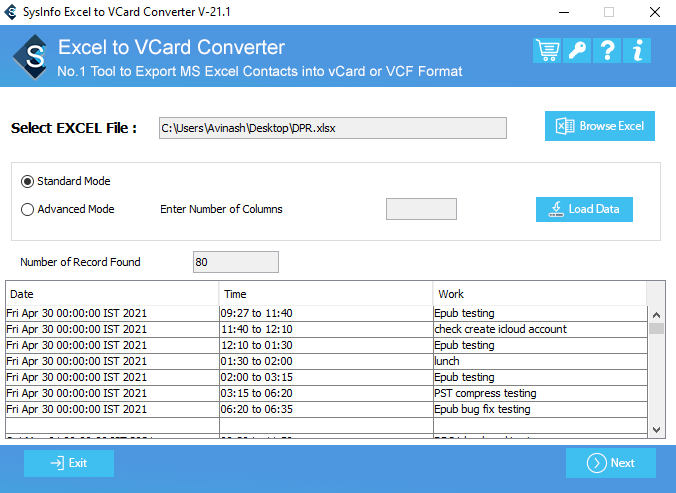
Task: Select Advanced Mode radio button
Action: click(x=27, y=209)
